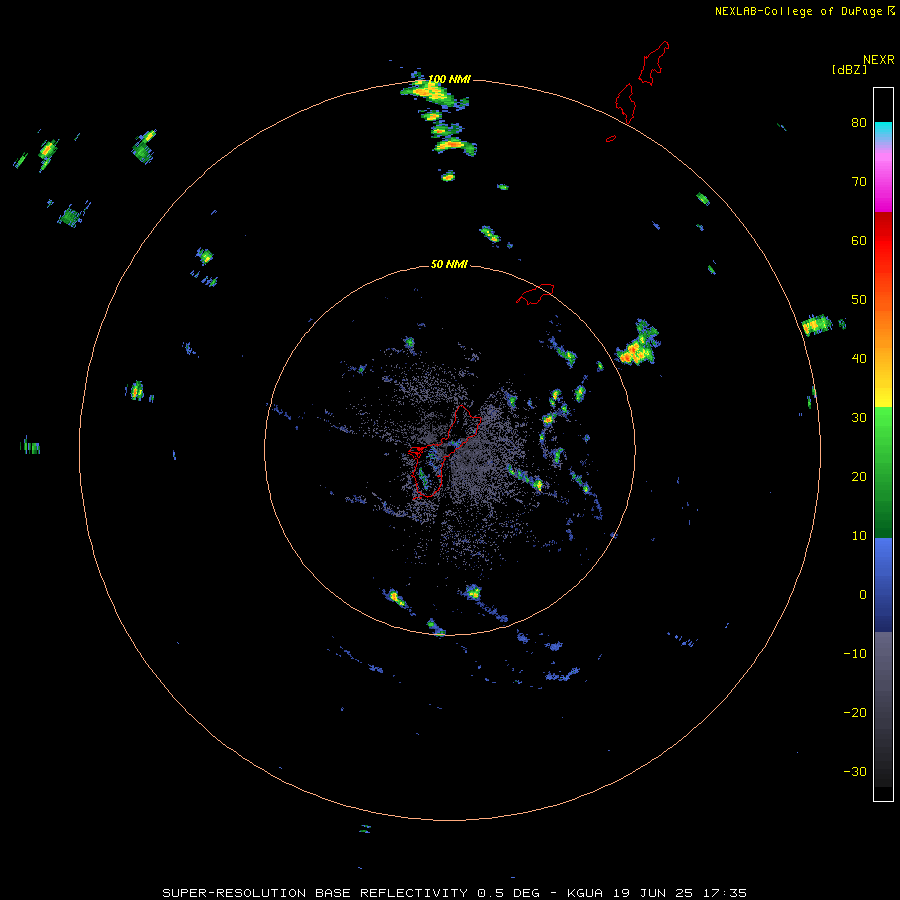Click the 80 dBZ scale value

coord(859,123)
